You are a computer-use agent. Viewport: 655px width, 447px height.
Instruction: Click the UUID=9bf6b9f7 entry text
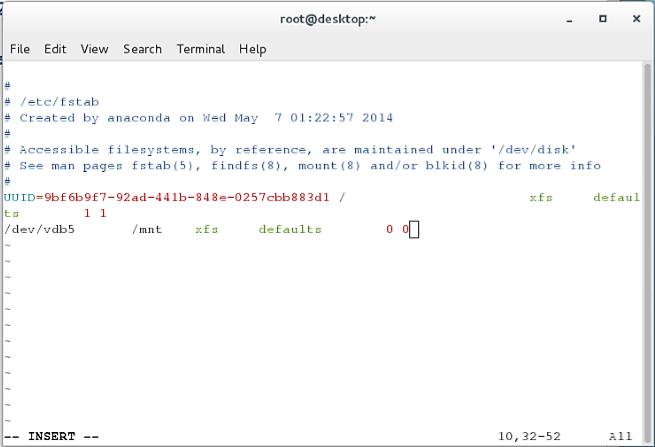(x=167, y=197)
